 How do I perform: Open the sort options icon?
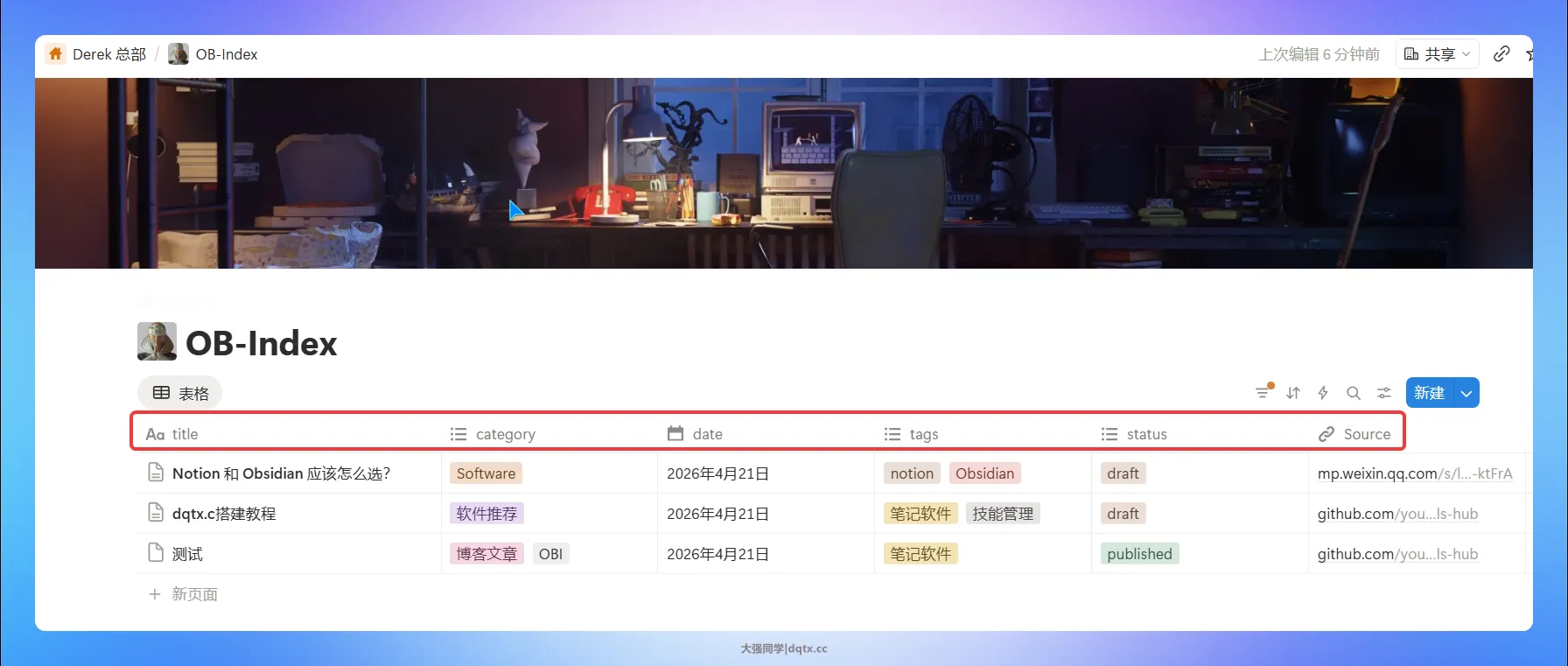point(1293,393)
